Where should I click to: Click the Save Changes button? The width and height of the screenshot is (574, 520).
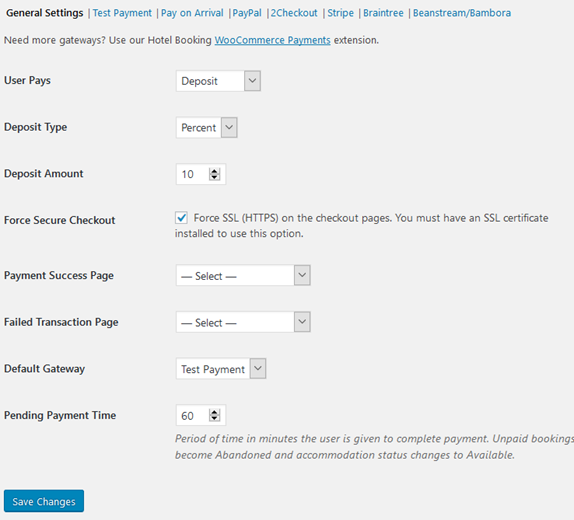44,501
